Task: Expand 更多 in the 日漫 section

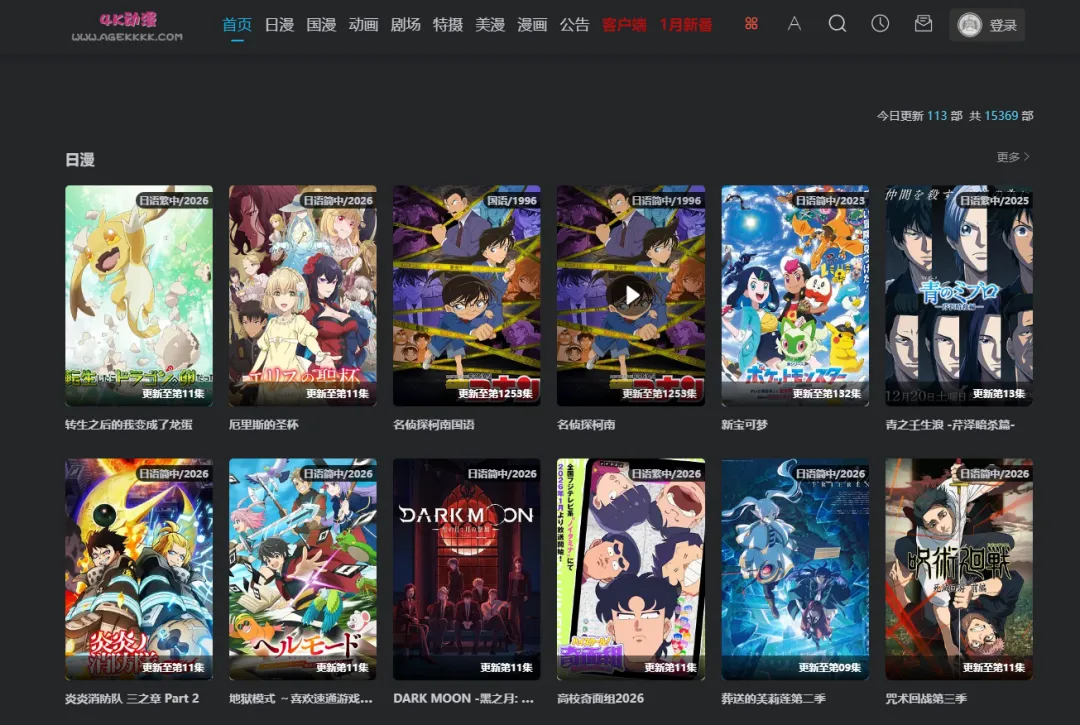Action: point(1013,157)
